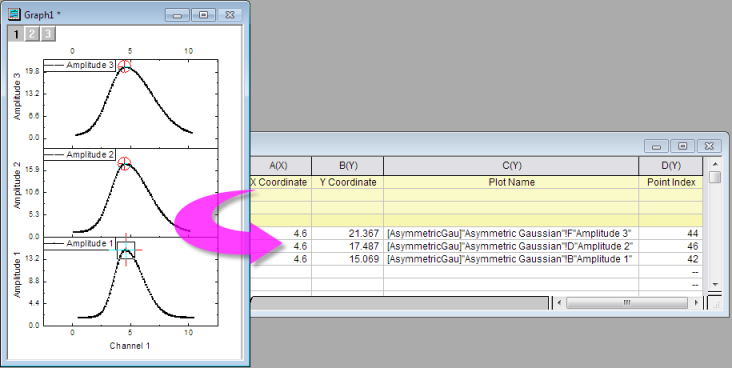The image size is (732, 368).
Task: Switch to layer 2 icon
Action: pos(32,34)
